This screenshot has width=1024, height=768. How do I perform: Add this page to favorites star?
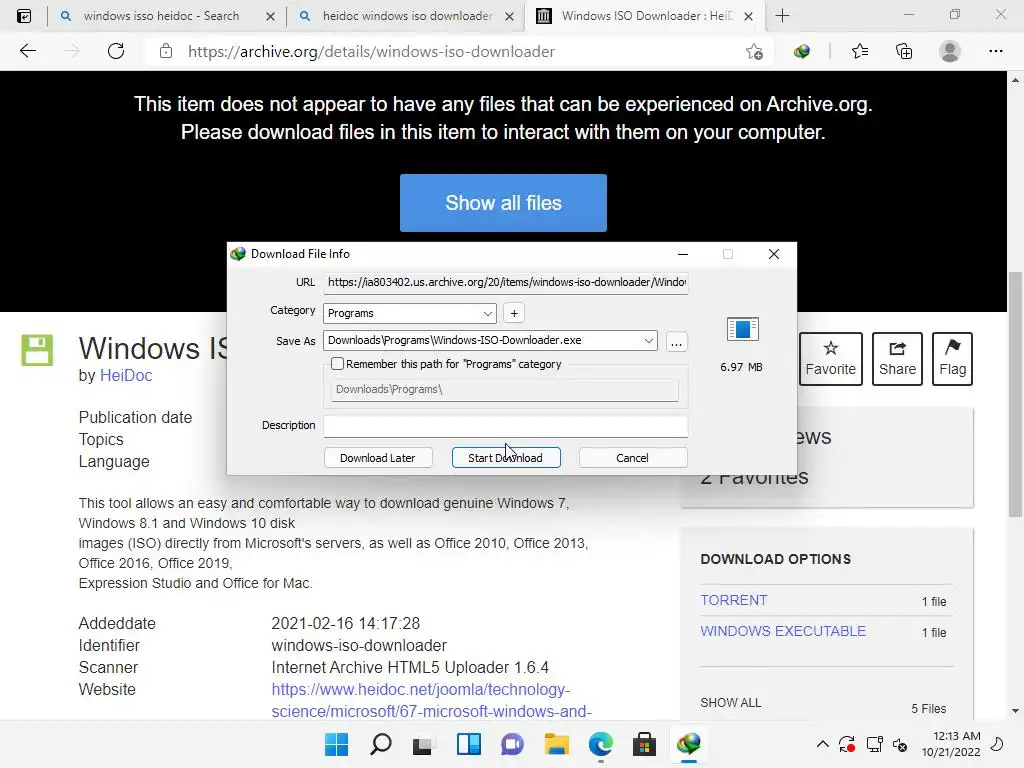tap(754, 52)
